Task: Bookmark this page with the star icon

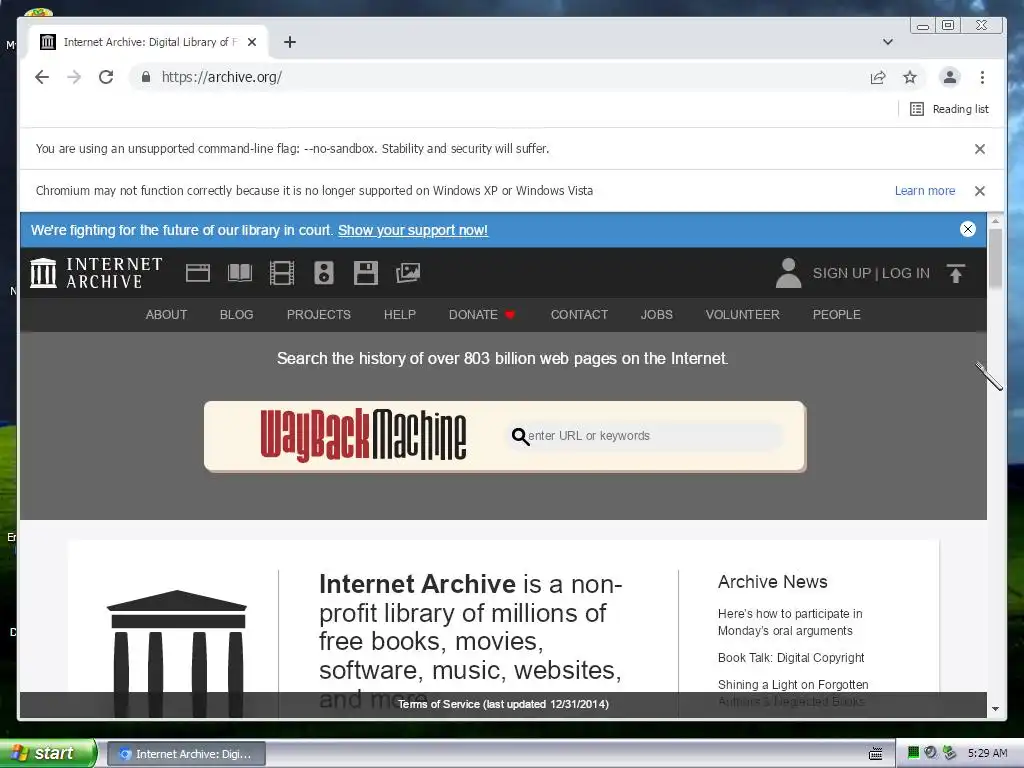Action: pos(910,77)
